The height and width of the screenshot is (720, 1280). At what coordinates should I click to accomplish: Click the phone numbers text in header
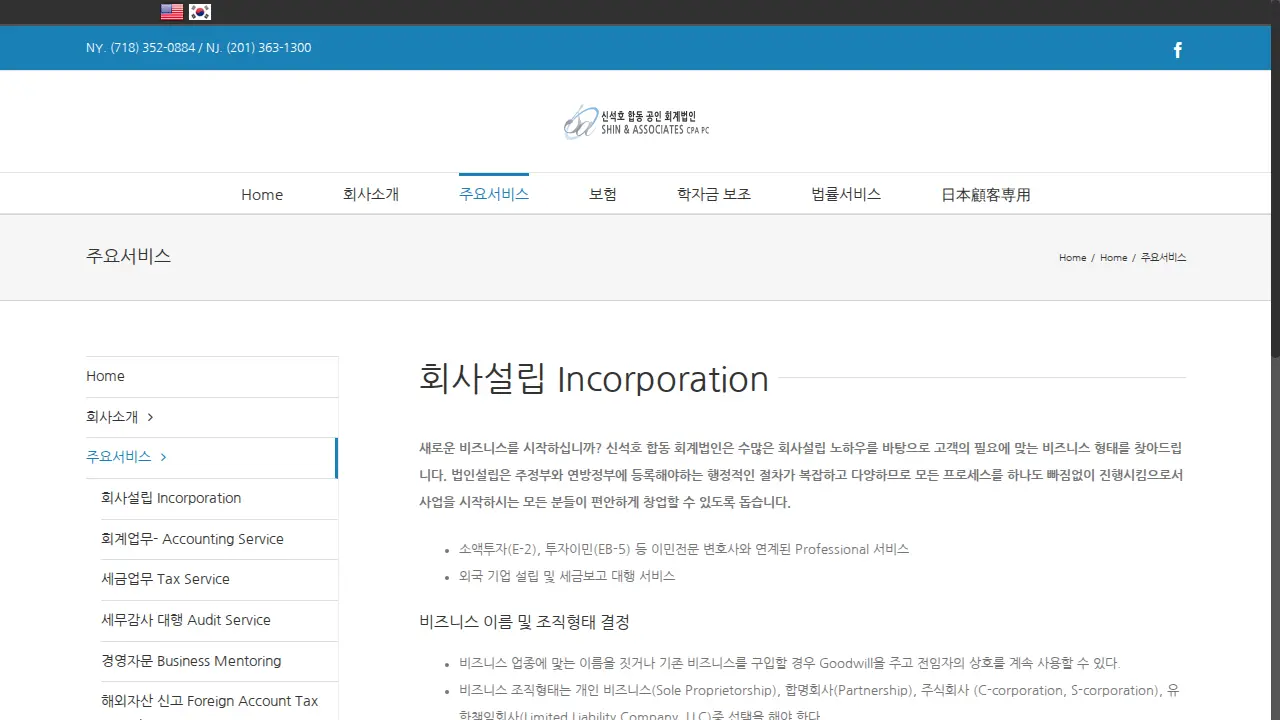tap(198, 48)
